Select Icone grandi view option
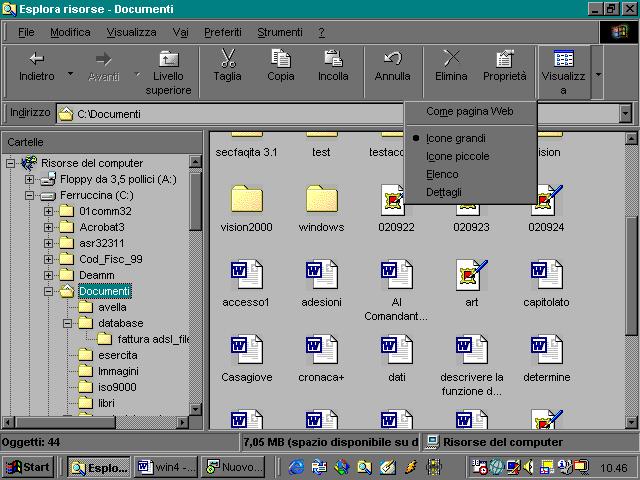Image resolution: width=640 pixels, height=480 pixels. point(470,138)
